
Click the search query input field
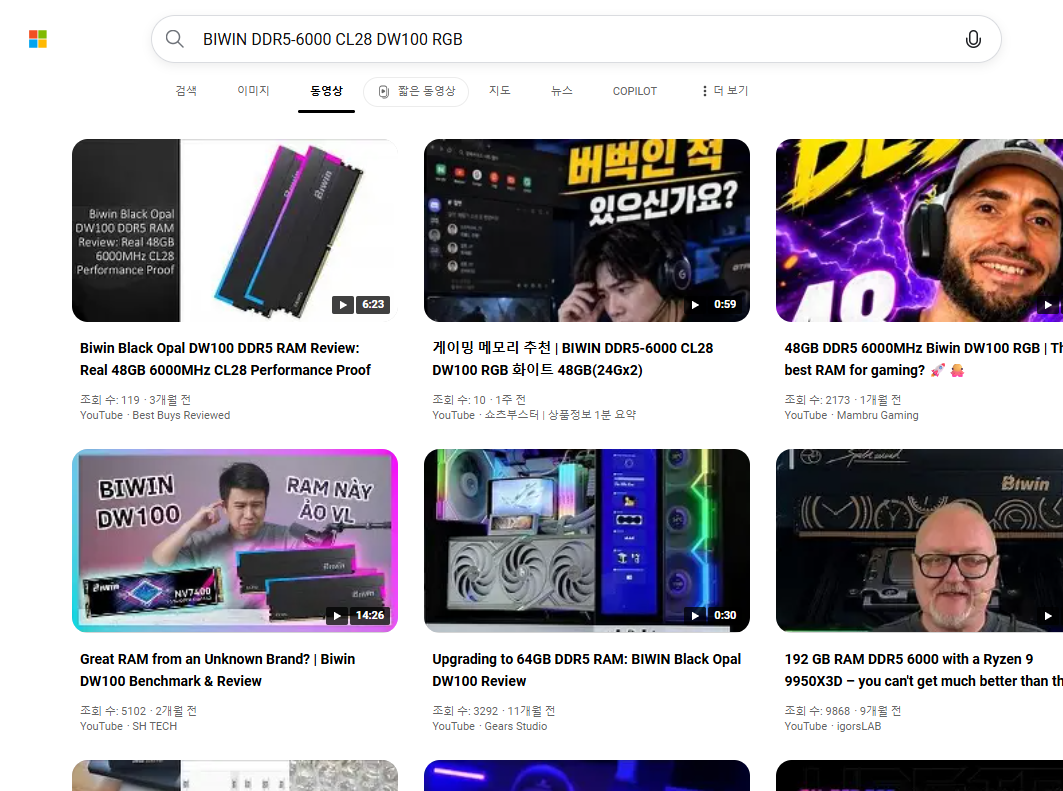[x=576, y=39]
